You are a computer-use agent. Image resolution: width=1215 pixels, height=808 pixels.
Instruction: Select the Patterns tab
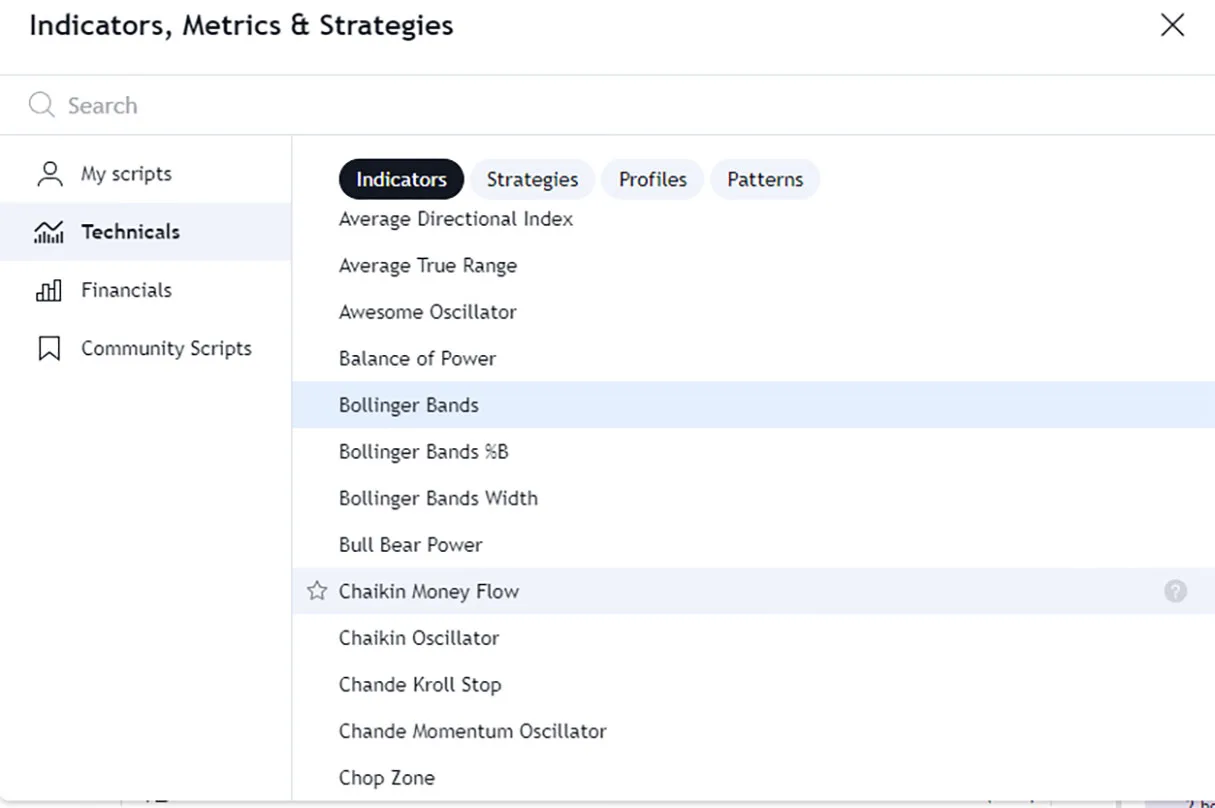[x=765, y=180]
